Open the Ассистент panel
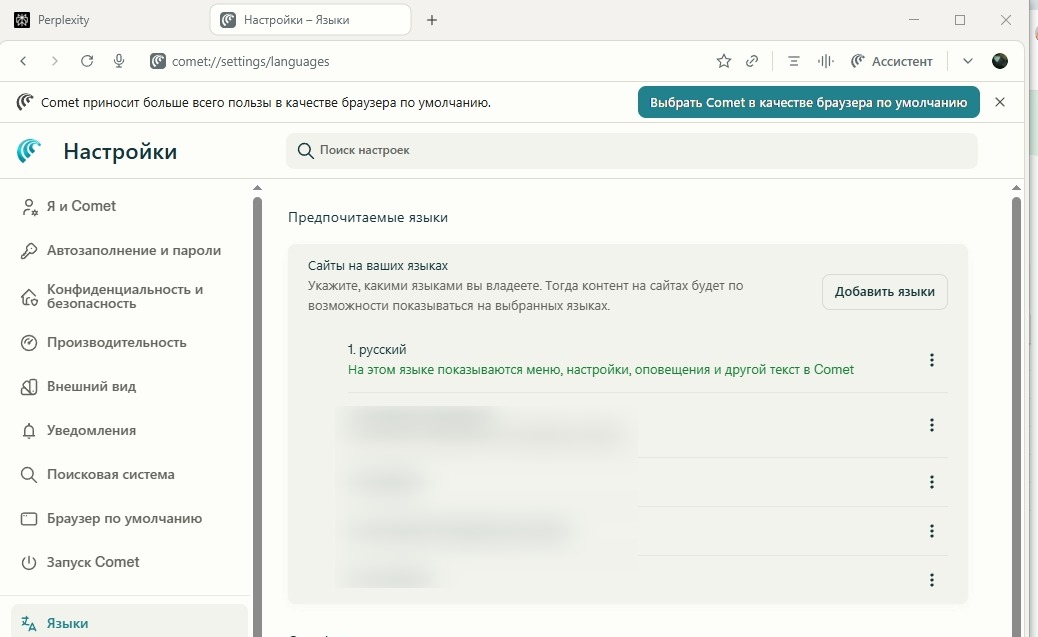 click(891, 61)
